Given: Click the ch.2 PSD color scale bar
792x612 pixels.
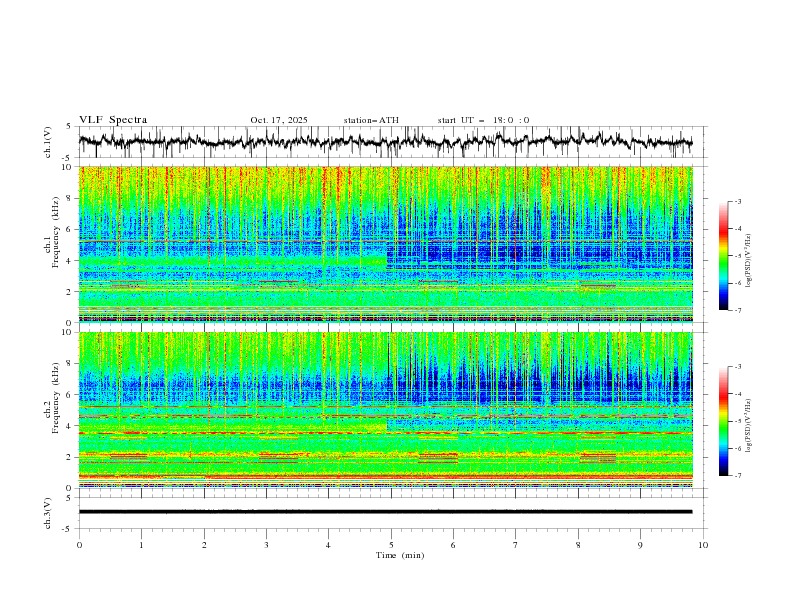Looking at the screenshot, I should coord(723,421).
